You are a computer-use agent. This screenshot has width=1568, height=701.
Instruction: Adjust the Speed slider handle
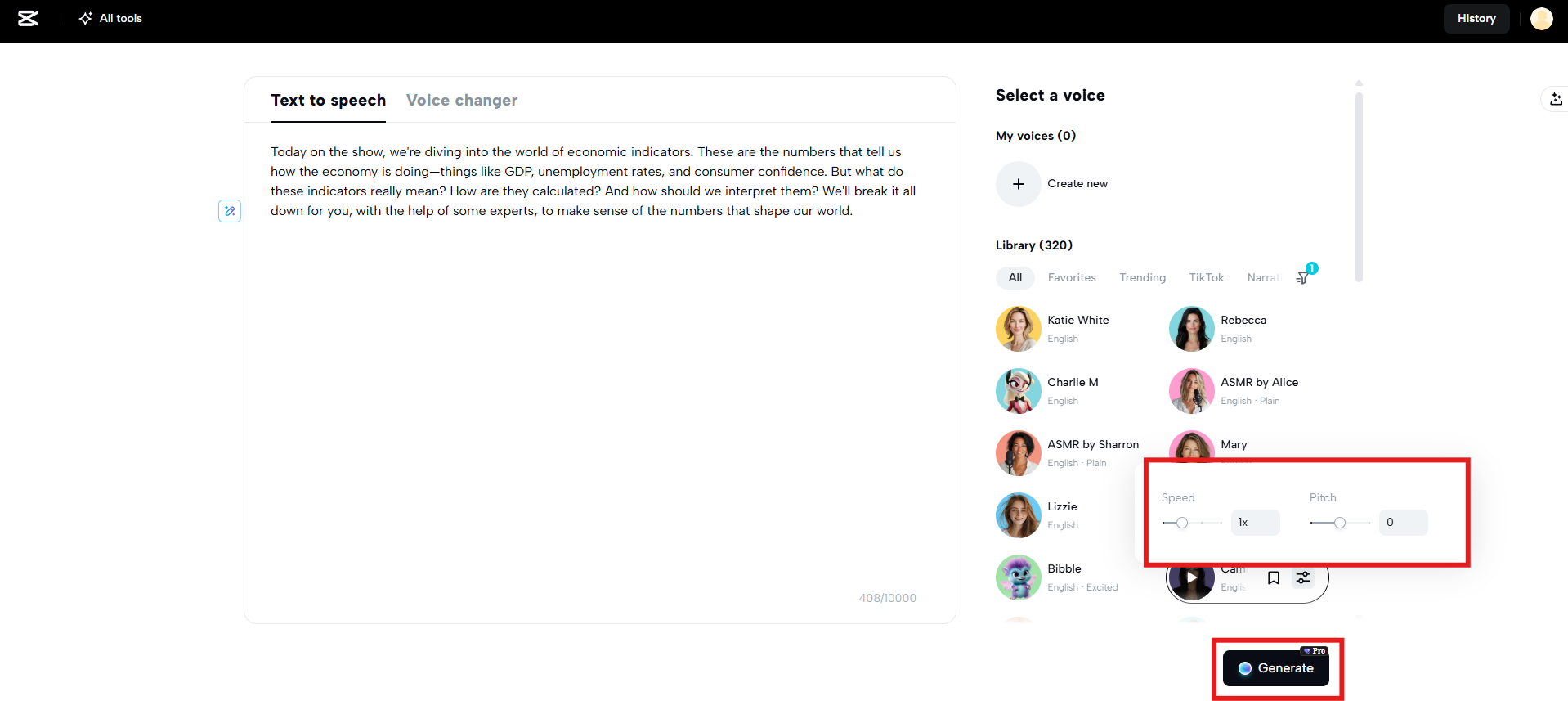[x=1182, y=523]
